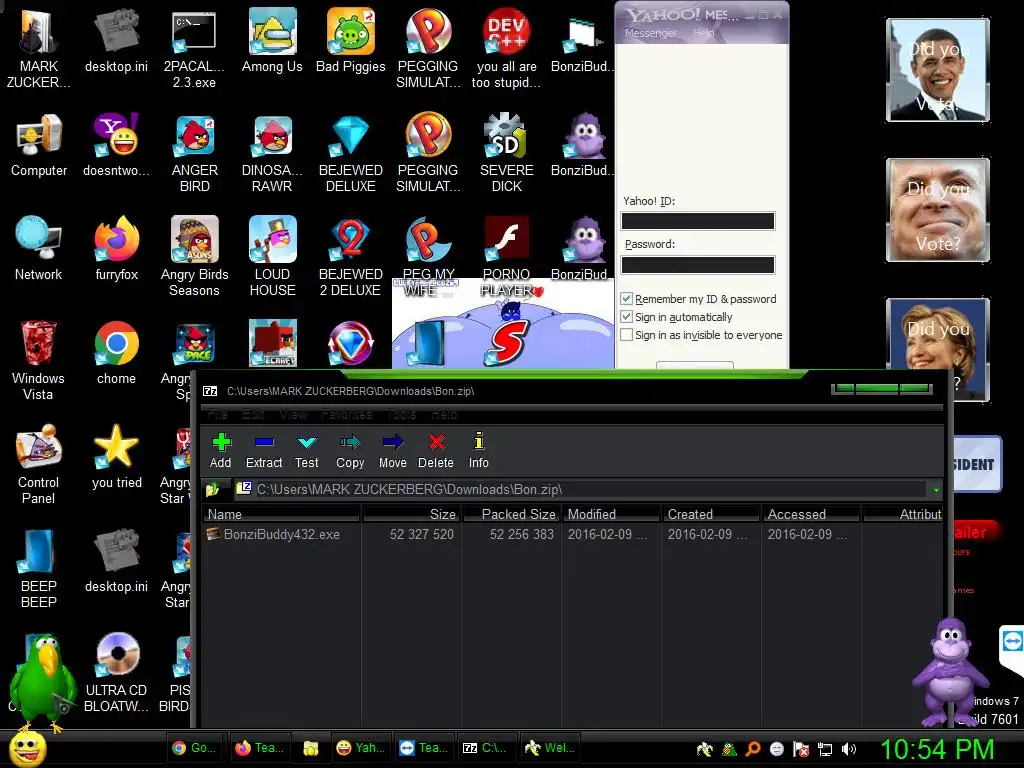Select the Computer desktop icon
Viewport: 1024px width, 768px height.
[x=39, y=145]
